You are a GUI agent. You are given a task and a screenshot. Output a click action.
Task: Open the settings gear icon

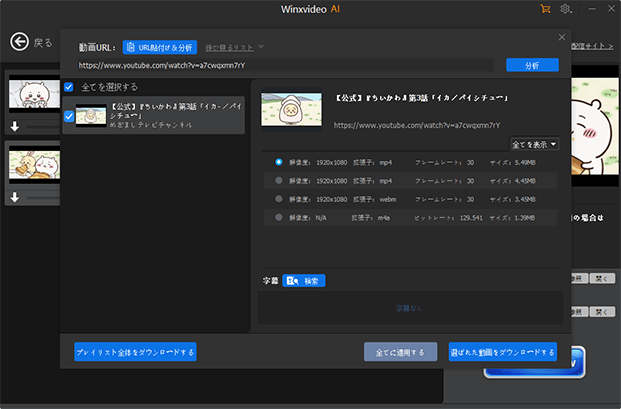pyautogui.click(x=566, y=9)
